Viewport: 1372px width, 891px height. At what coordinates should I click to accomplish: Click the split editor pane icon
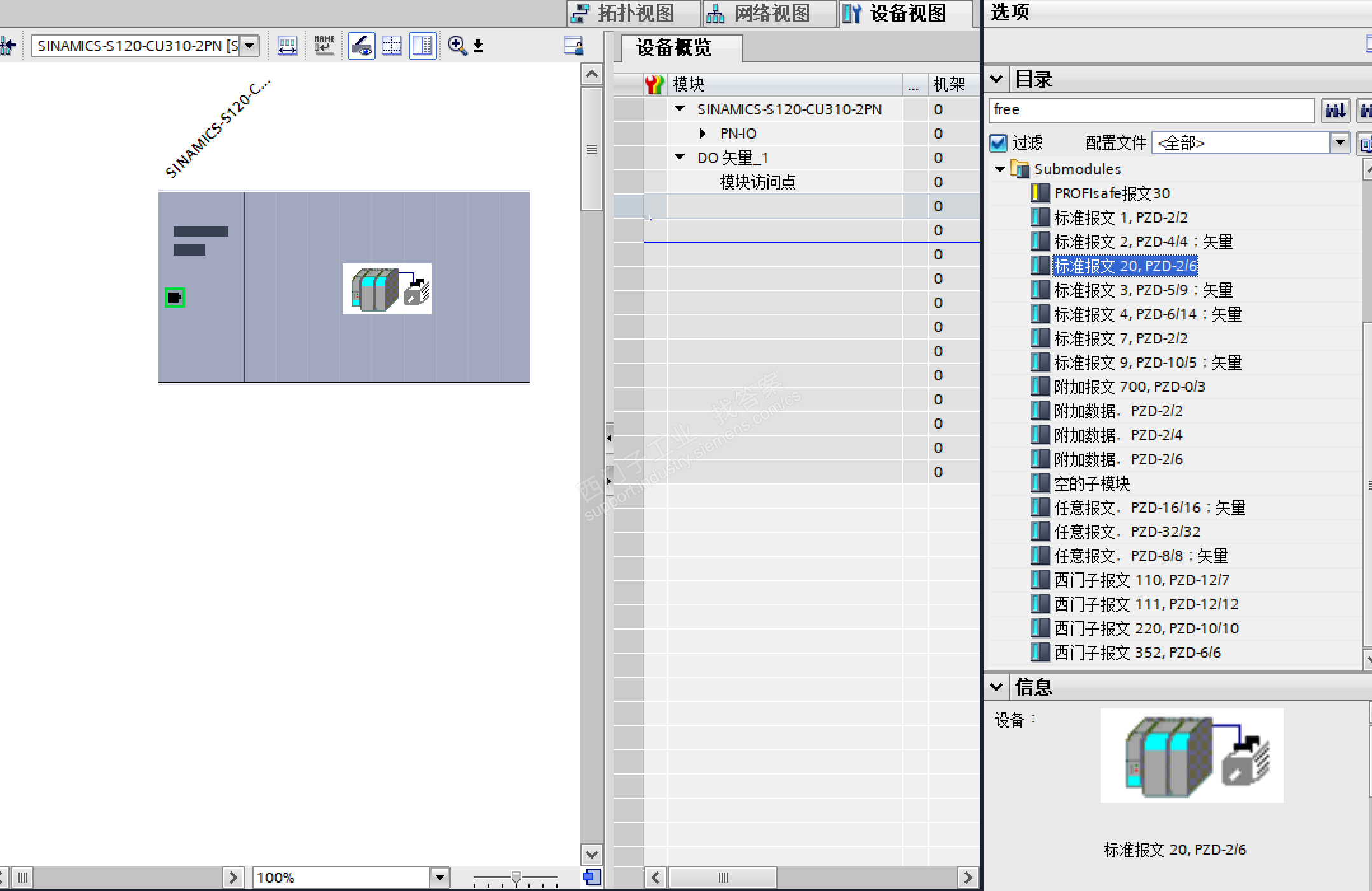pyautogui.click(x=422, y=45)
